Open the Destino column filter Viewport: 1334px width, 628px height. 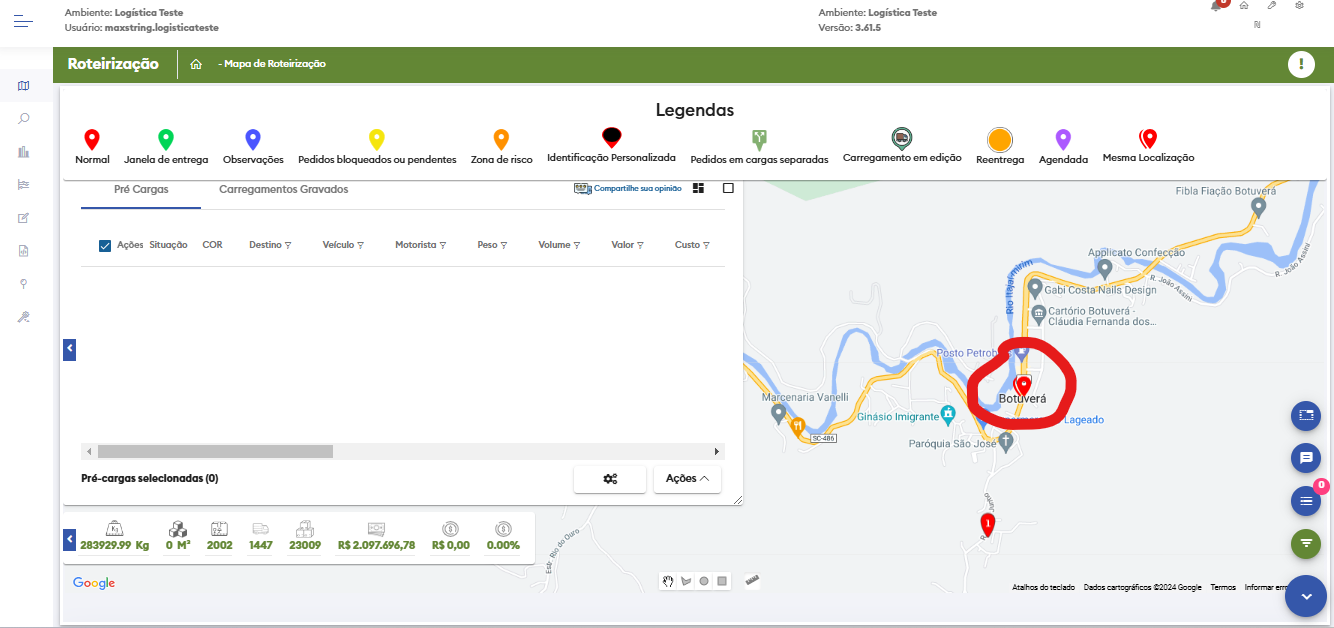tap(288, 245)
